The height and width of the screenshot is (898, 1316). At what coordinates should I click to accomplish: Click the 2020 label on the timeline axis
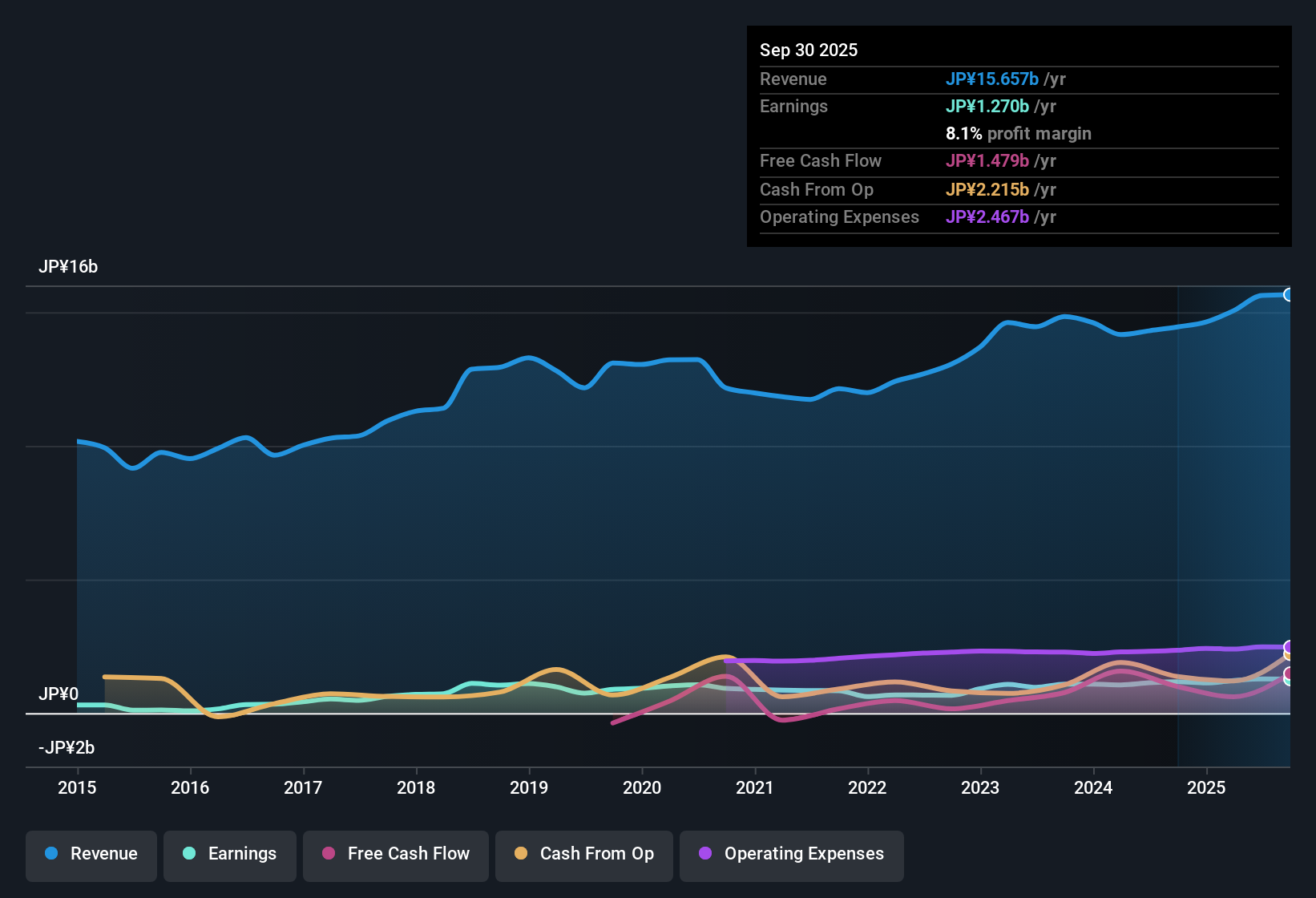(642, 788)
